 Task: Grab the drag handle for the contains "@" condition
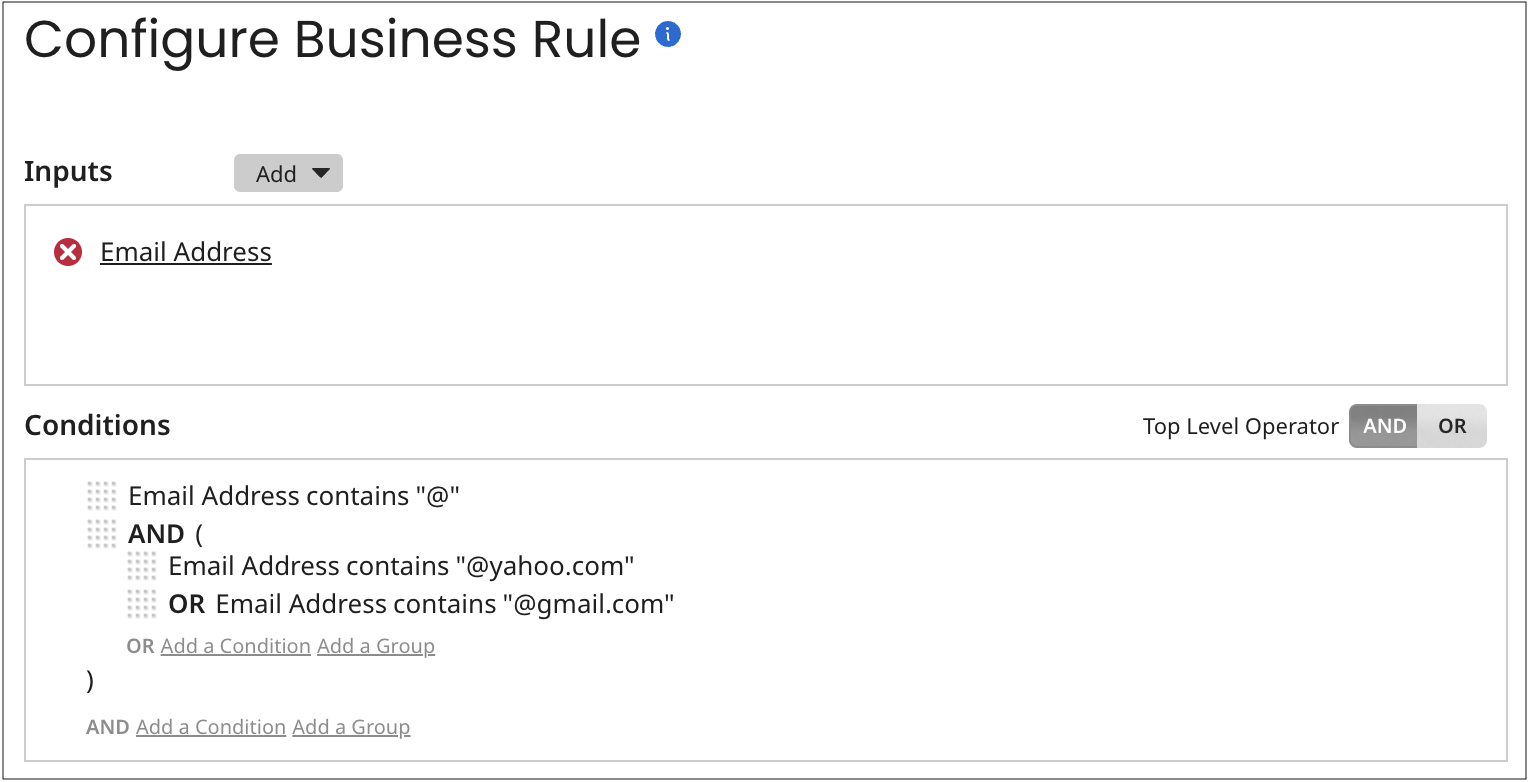point(102,496)
